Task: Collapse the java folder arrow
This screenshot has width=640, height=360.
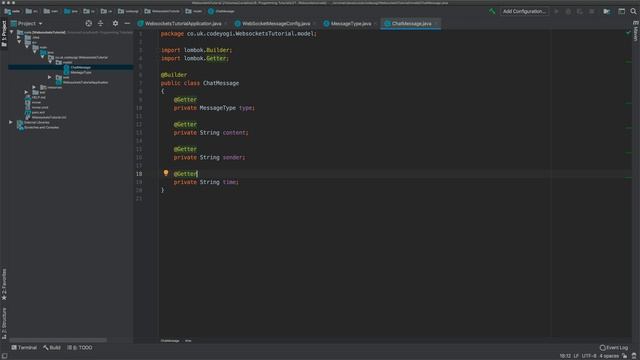Action: point(35,52)
